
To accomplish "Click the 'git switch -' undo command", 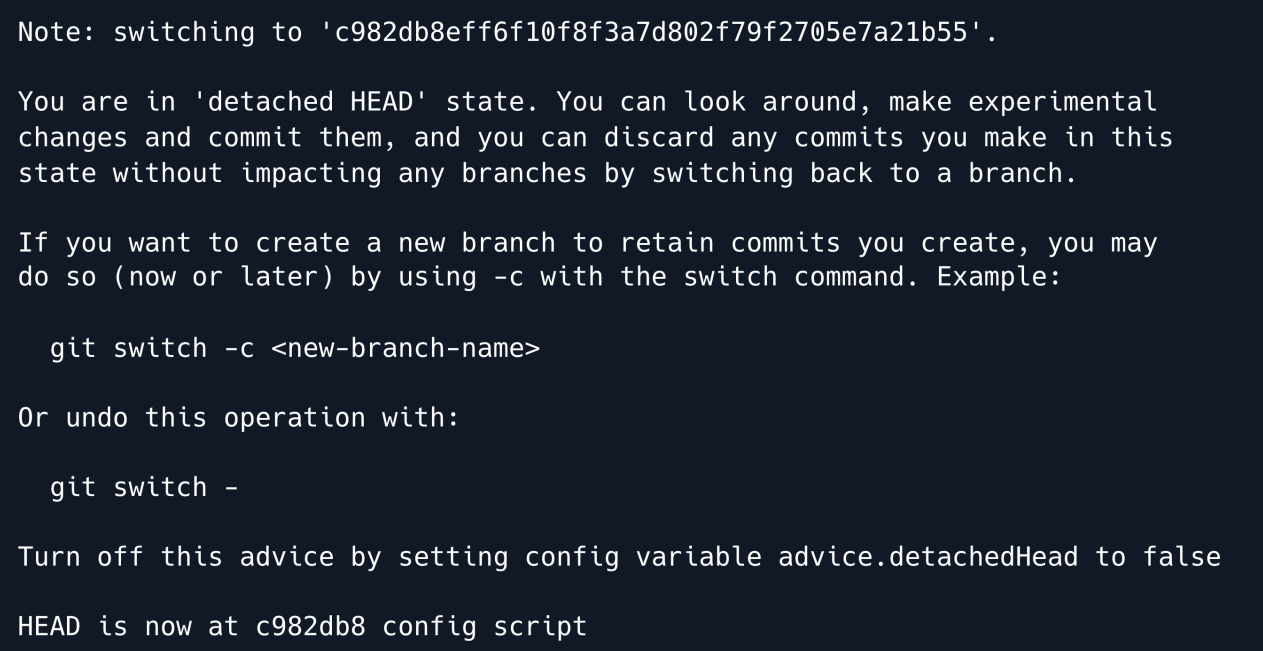I will click(x=144, y=487).
